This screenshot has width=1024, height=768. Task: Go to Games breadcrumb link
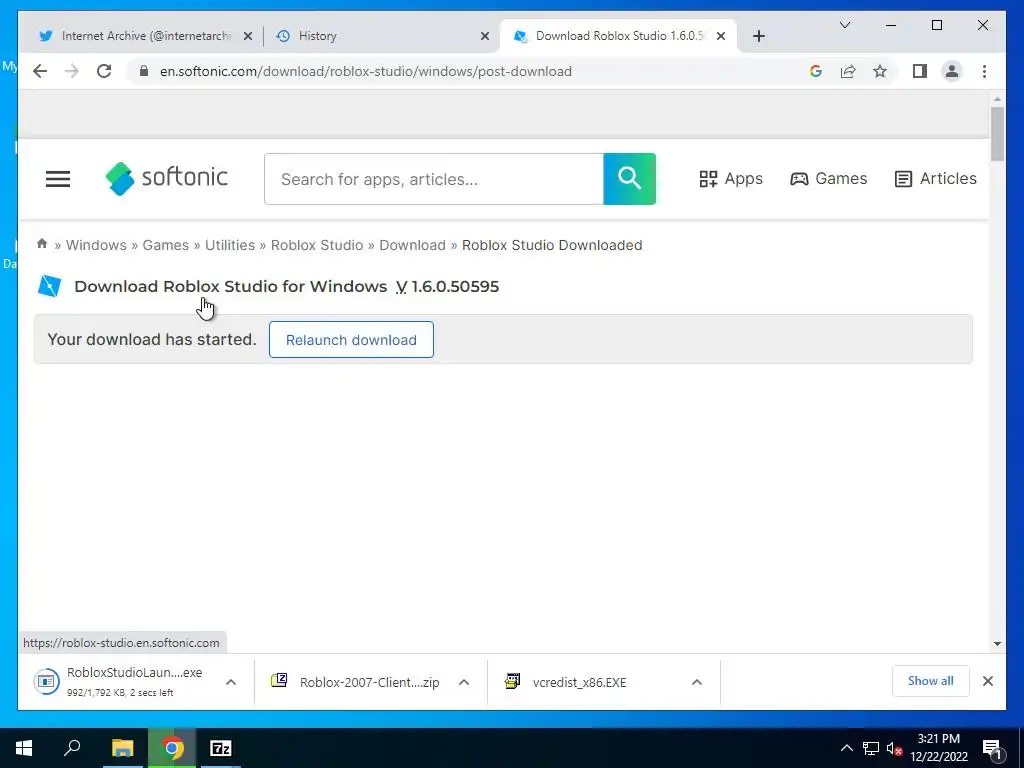coord(165,245)
